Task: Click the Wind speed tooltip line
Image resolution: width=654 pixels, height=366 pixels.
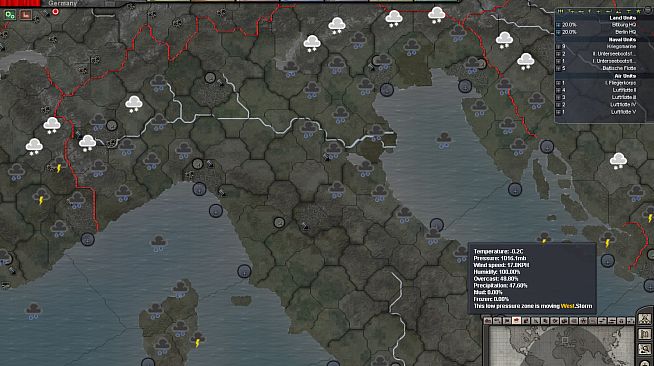Action: [x=502, y=265]
